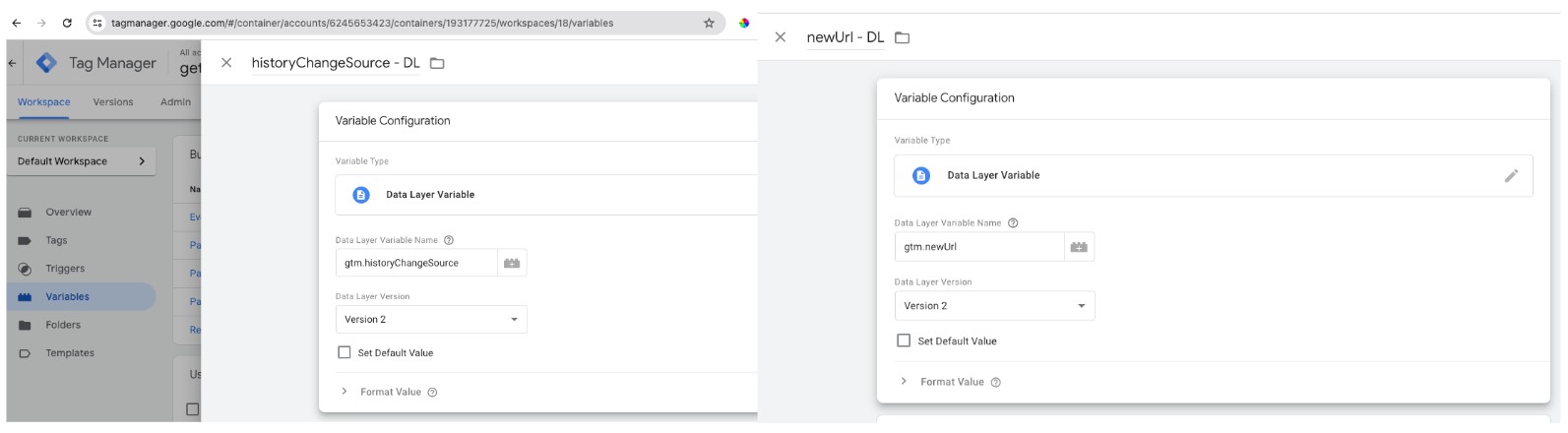This screenshot has height=433, width=1568.
Task: Switch to the Versions tab
Action: point(112,102)
